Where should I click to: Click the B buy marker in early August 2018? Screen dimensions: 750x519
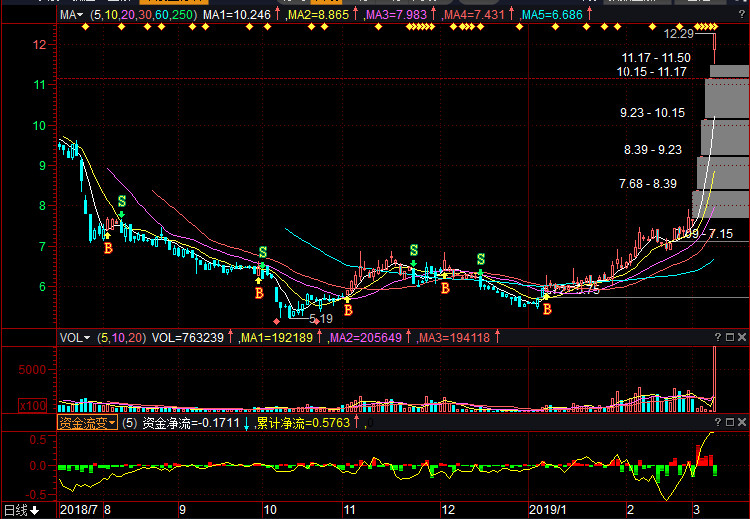[109, 248]
